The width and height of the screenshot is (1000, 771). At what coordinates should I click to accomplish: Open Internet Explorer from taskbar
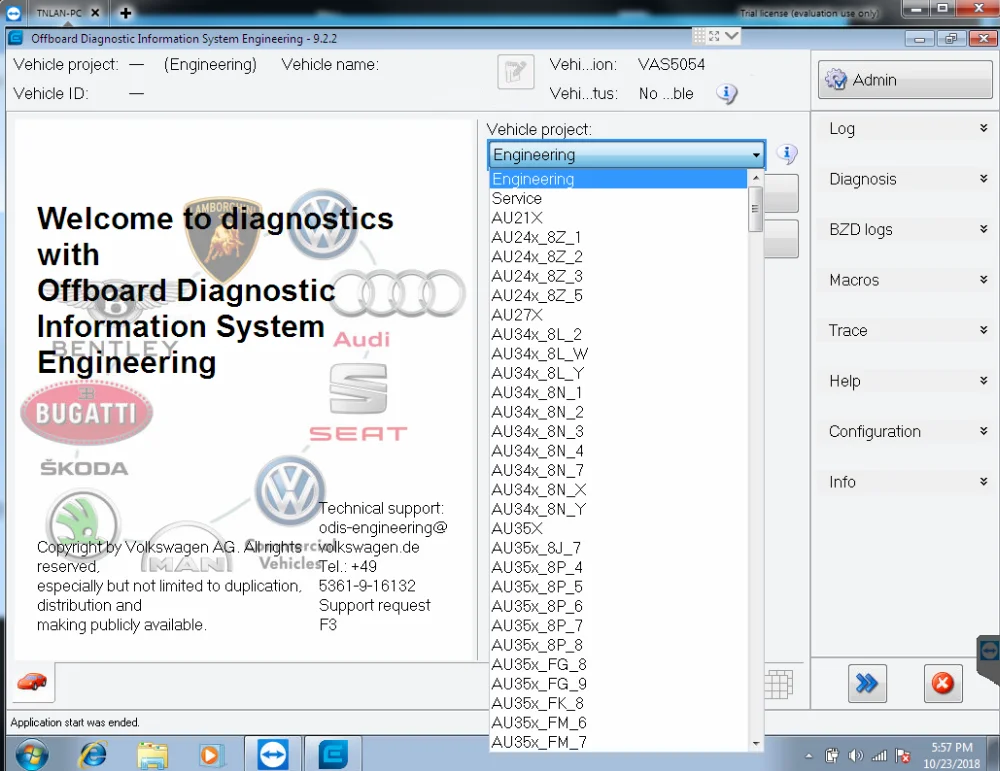pos(93,754)
